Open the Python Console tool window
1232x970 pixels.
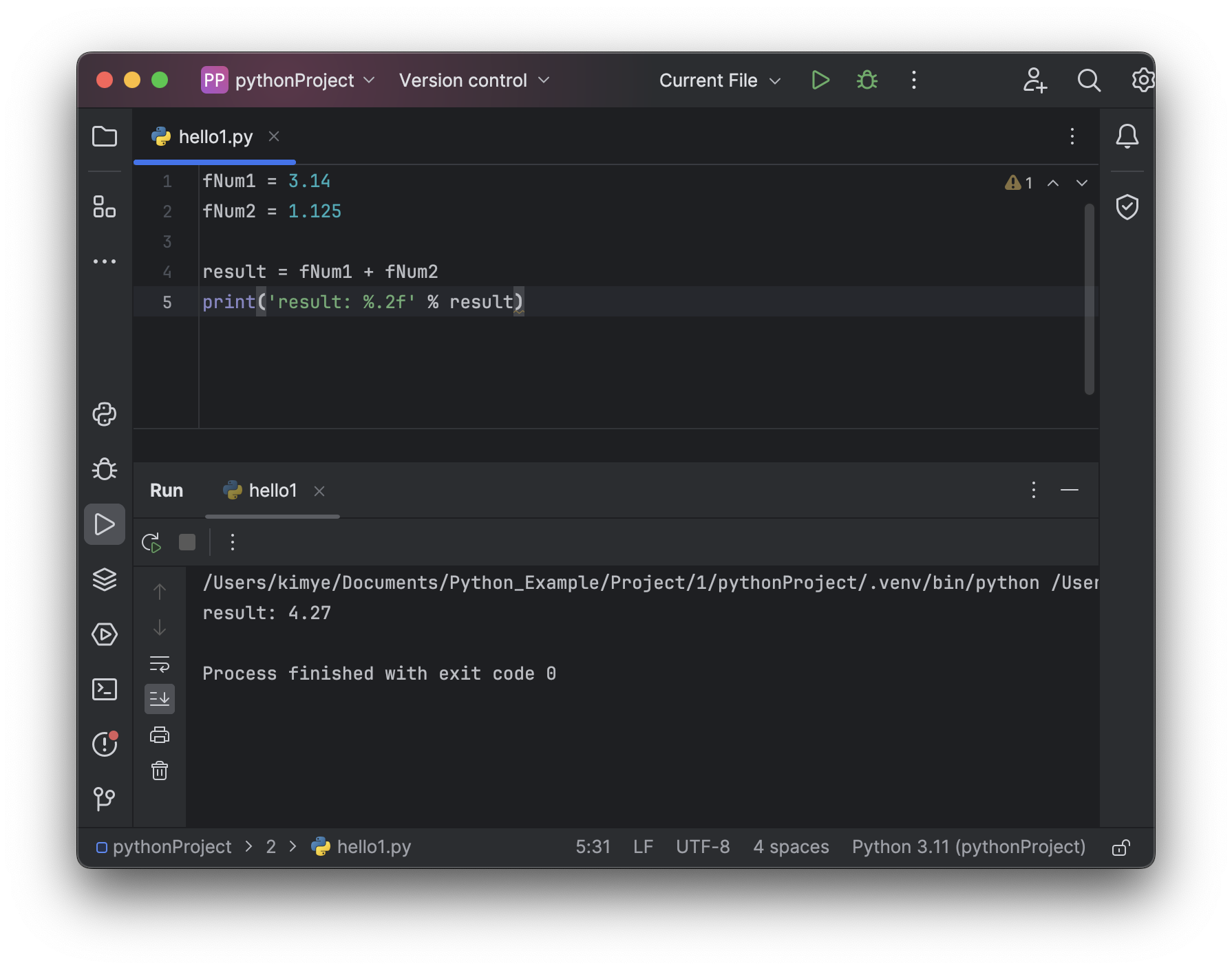click(105, 414)
